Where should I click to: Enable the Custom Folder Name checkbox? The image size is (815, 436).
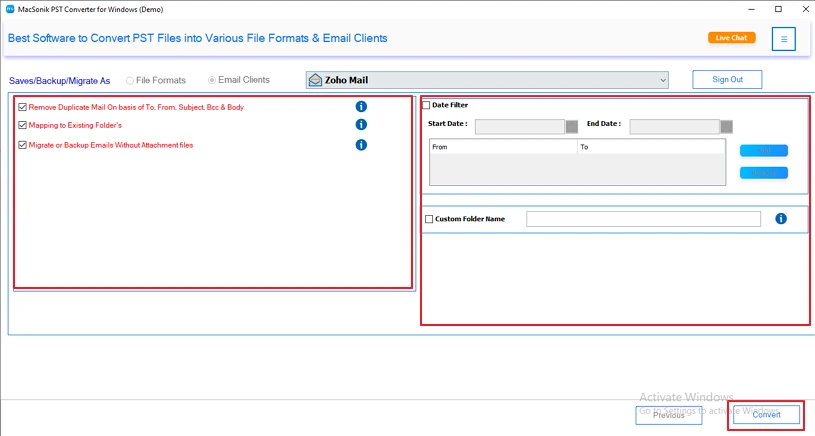coord(429,219)
